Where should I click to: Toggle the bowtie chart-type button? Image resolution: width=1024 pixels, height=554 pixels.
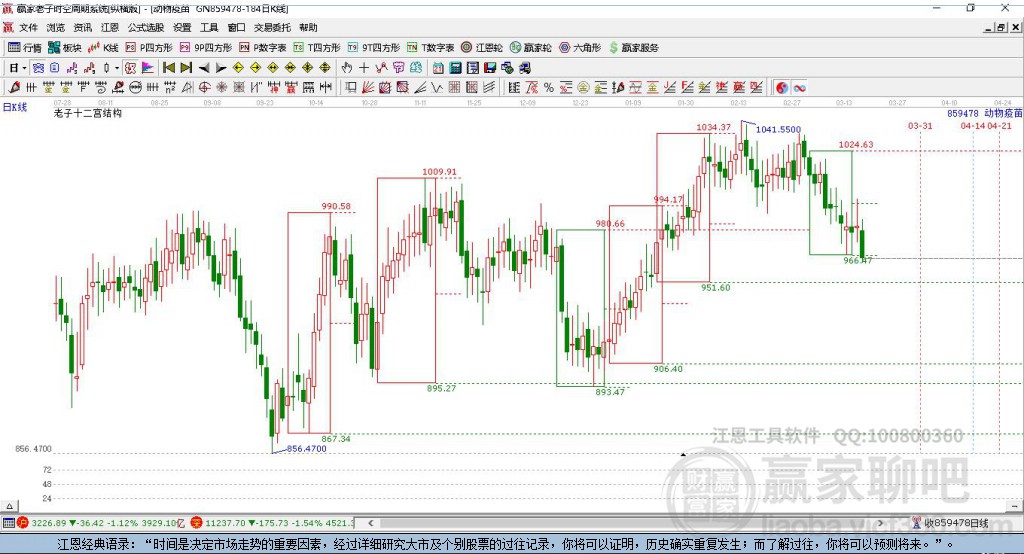(39, 68)
